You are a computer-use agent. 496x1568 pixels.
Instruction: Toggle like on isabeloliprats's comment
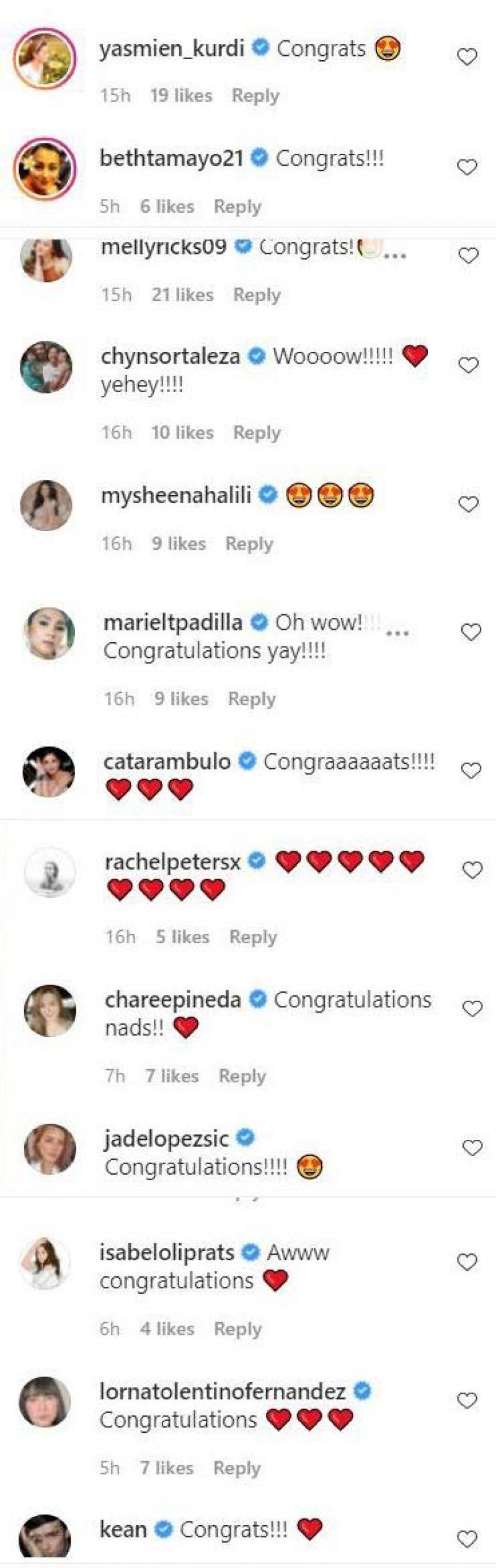tap(467, 1262)
